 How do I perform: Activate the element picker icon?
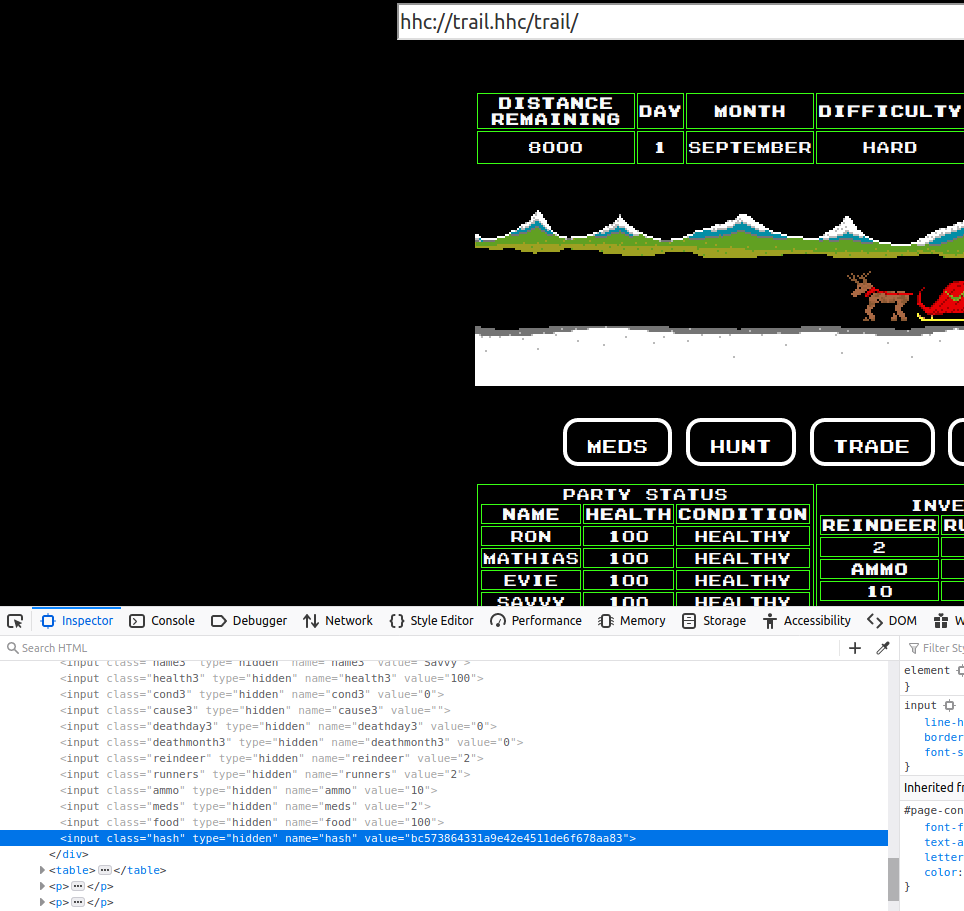coord(15,621)
